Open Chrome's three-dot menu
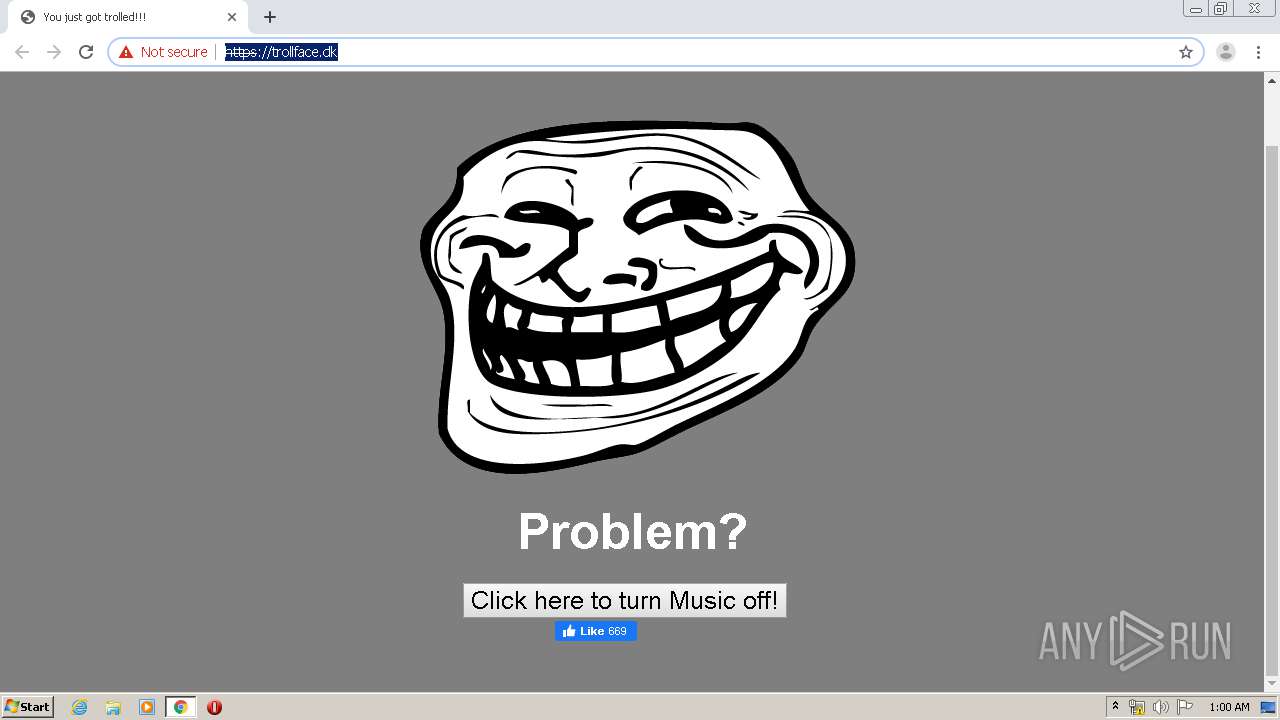 (x=1258, y=52)
